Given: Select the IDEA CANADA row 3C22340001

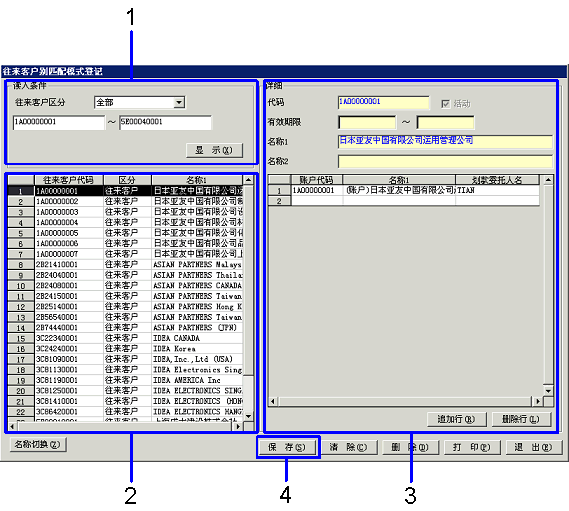Looking at the screenshot, I should [125, 338].
